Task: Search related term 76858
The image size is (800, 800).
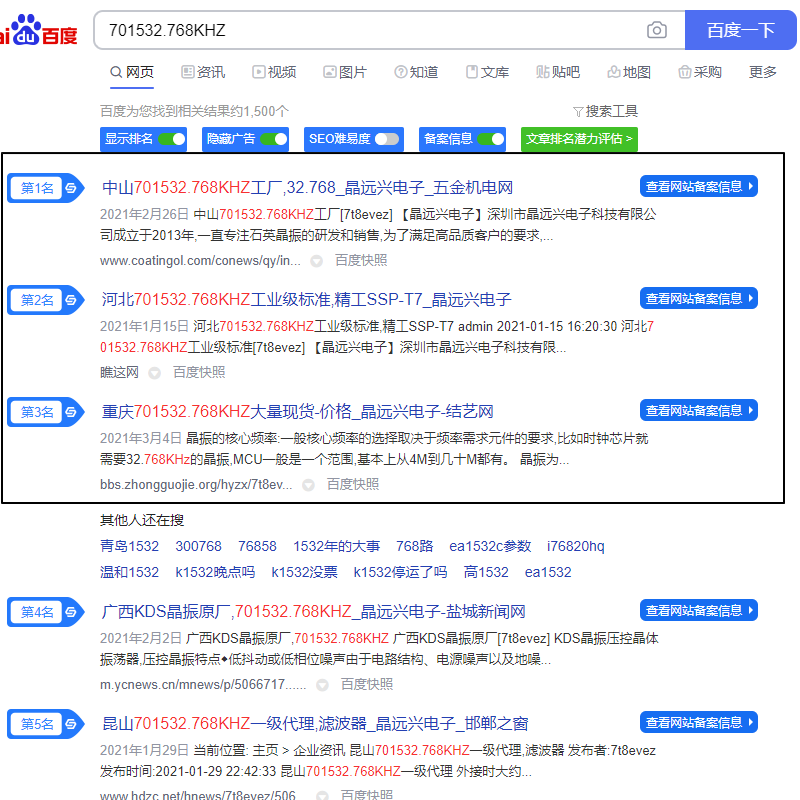Action: pyautogui.click(x=257, y=546)
